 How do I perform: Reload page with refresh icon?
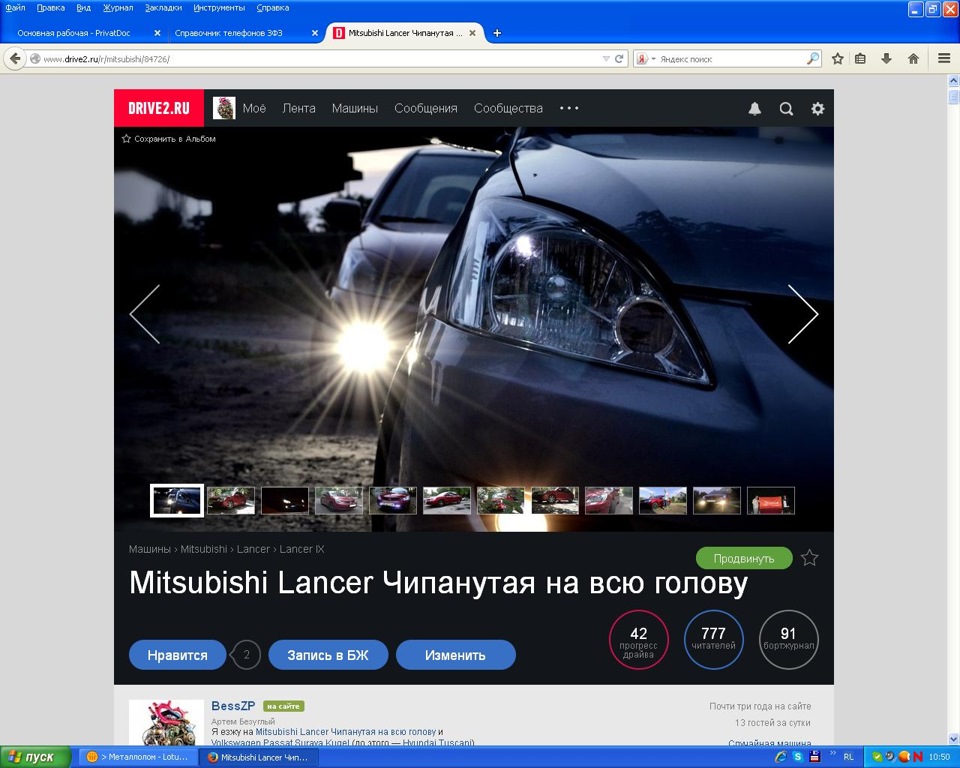click(619, 59)
